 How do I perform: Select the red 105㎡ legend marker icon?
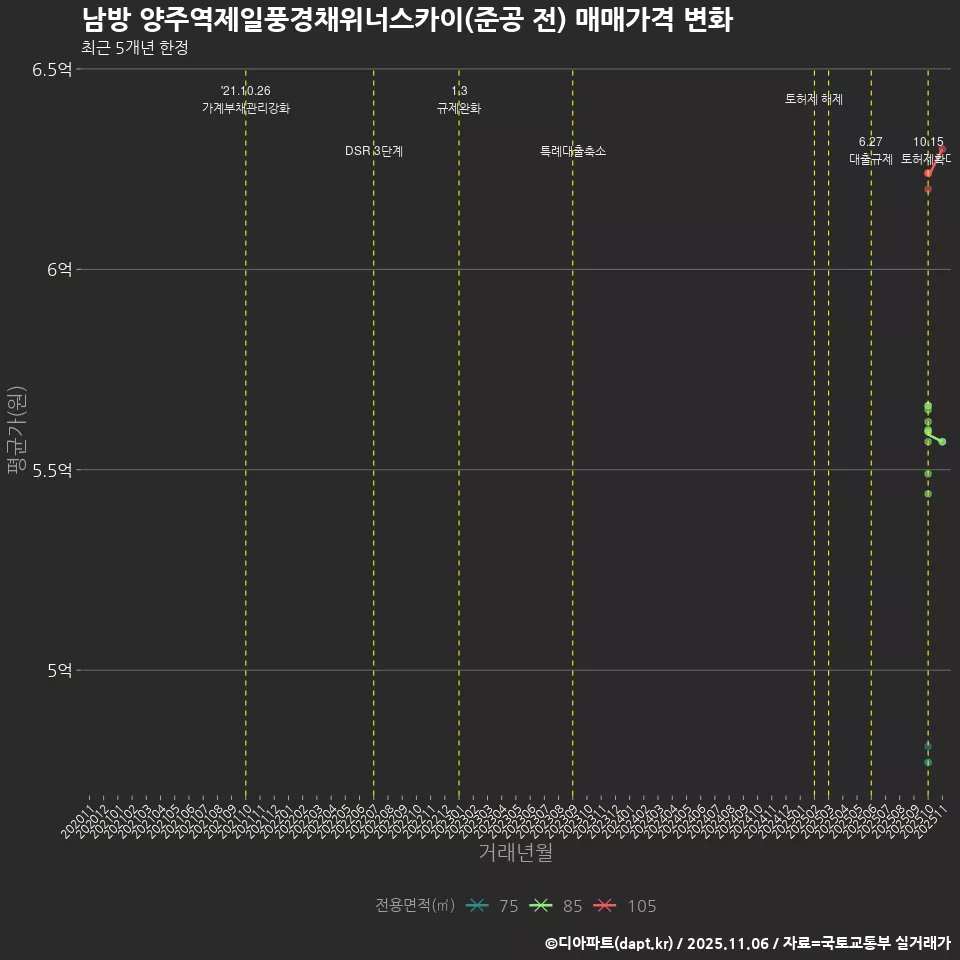(604, 905)
